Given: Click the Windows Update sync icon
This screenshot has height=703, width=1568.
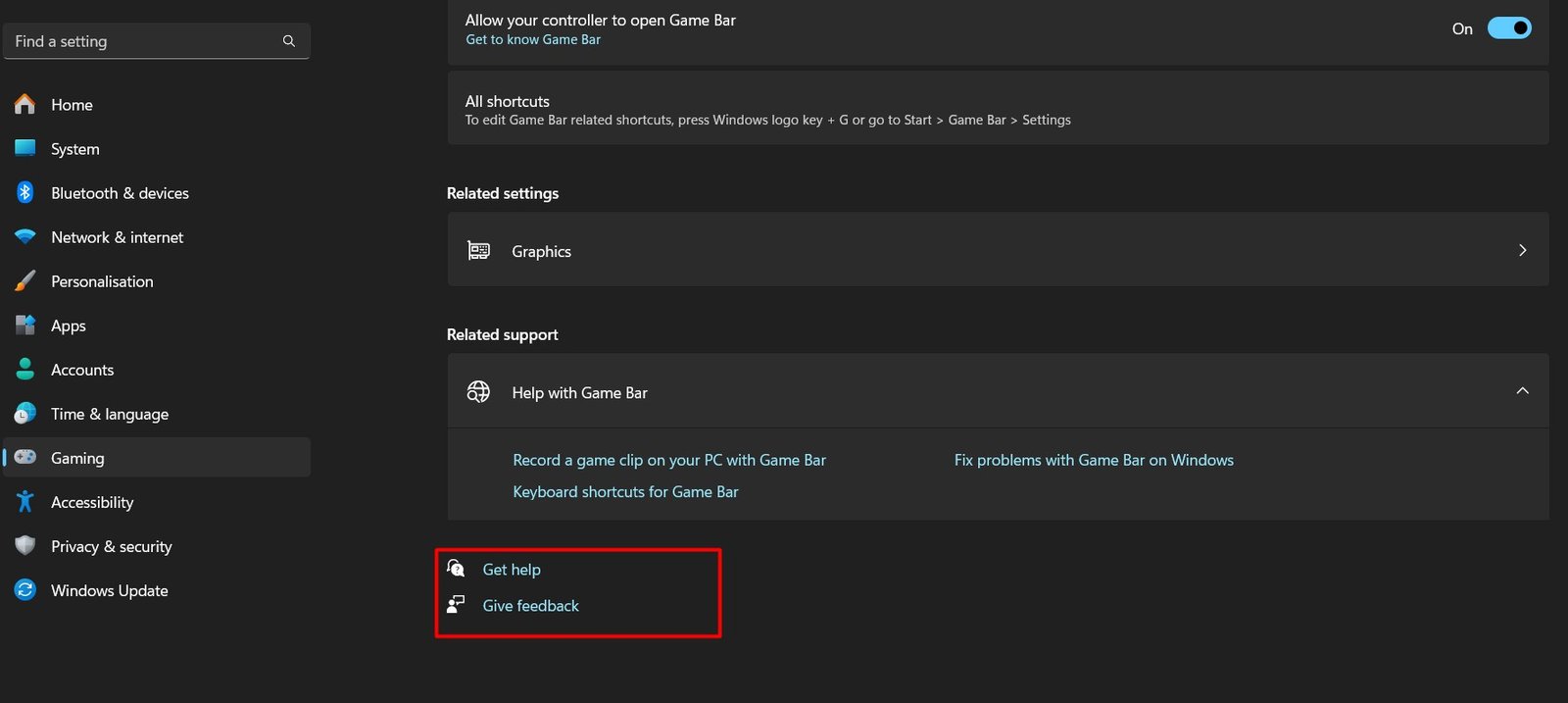Looking at the screenshot, I should [25, 589].
